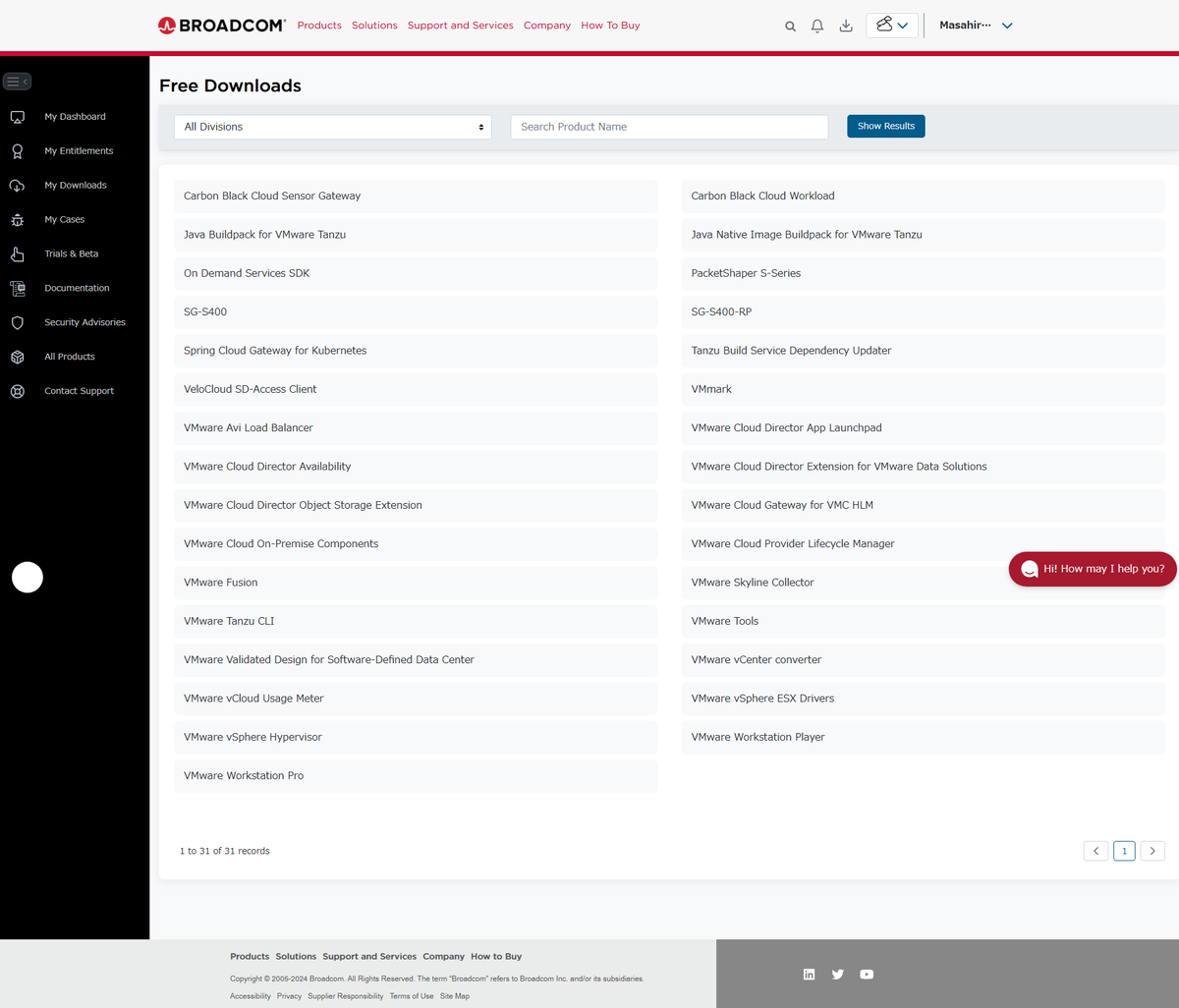Open Broadcom Twitter icon in footer
This screenshot has width=1179, height=1008.
(x=838, y=975)
